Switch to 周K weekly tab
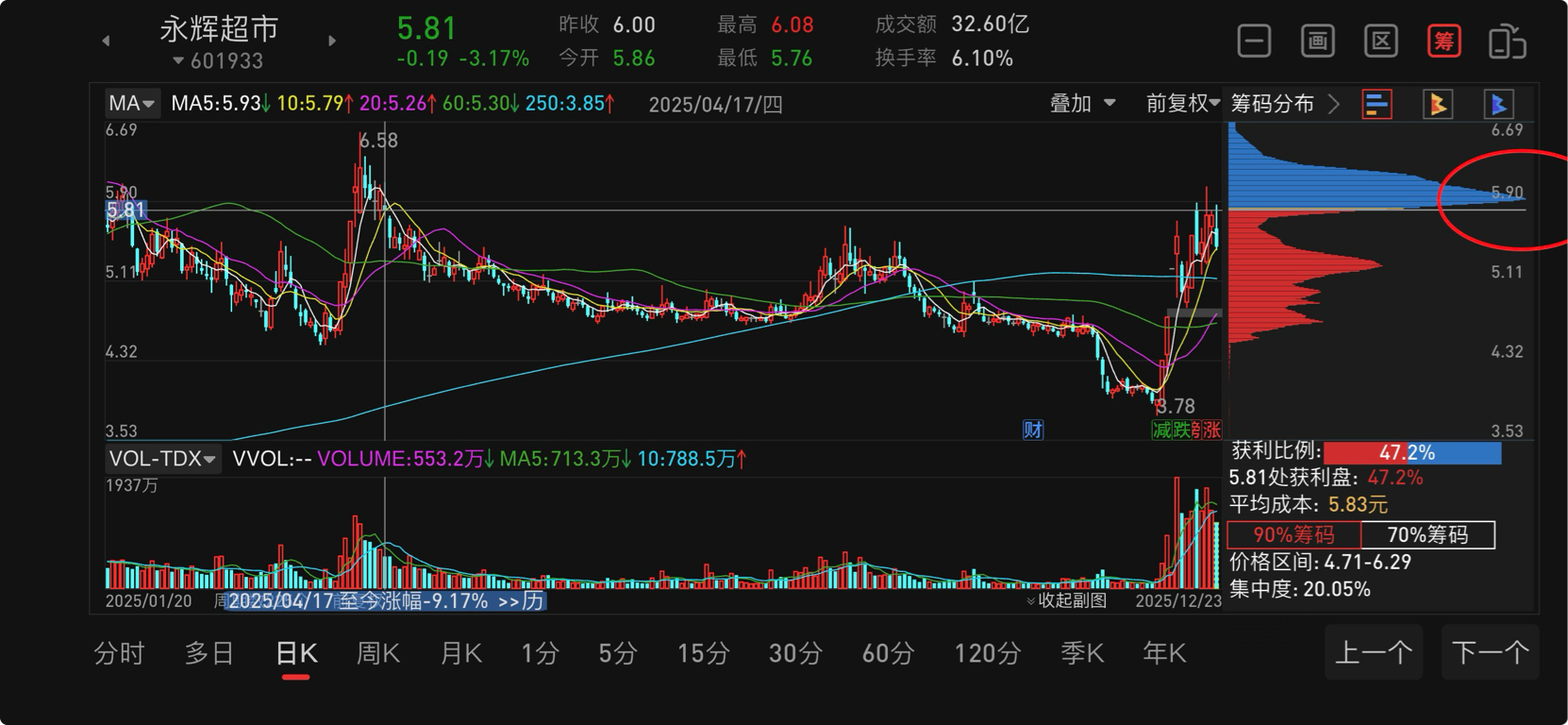 (378, 653)
